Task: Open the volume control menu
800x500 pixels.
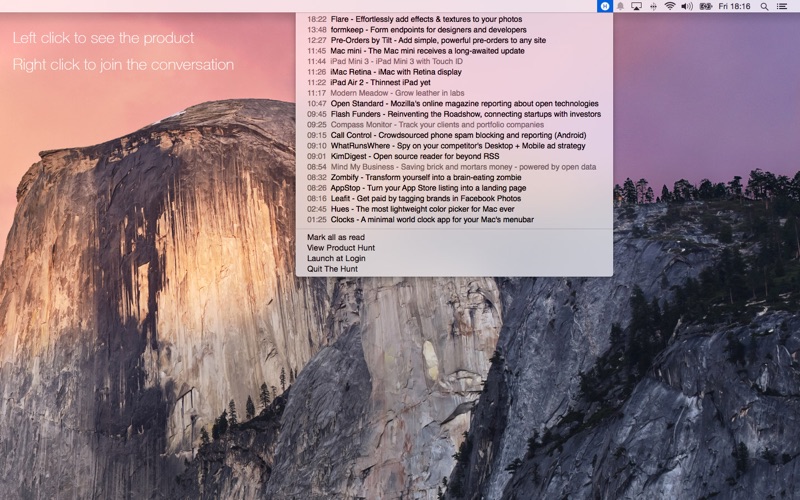Action: (687, 6)
